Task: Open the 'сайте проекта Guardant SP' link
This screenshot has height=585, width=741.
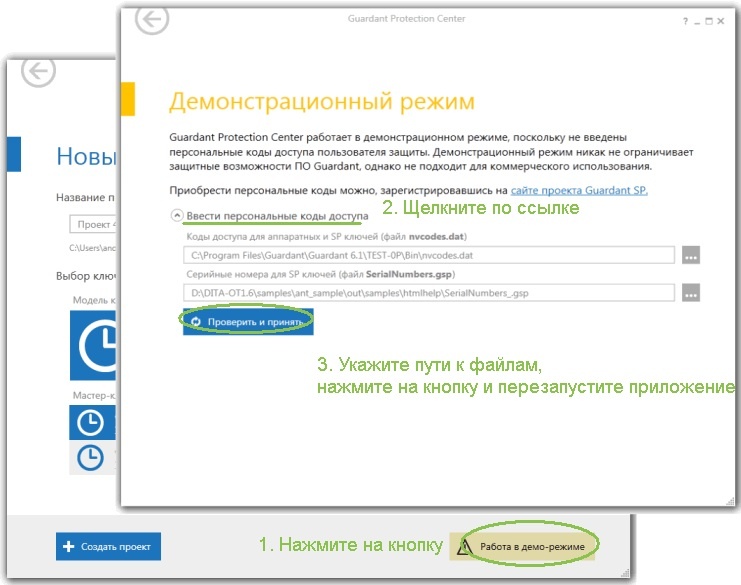Action: pyautogui.click(x=579, y=190)
